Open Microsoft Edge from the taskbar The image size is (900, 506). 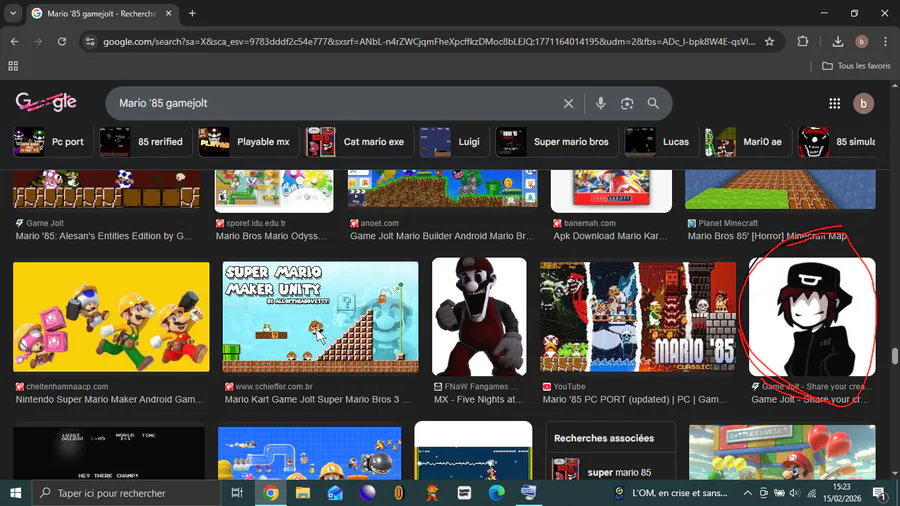(x=496, y=493)
